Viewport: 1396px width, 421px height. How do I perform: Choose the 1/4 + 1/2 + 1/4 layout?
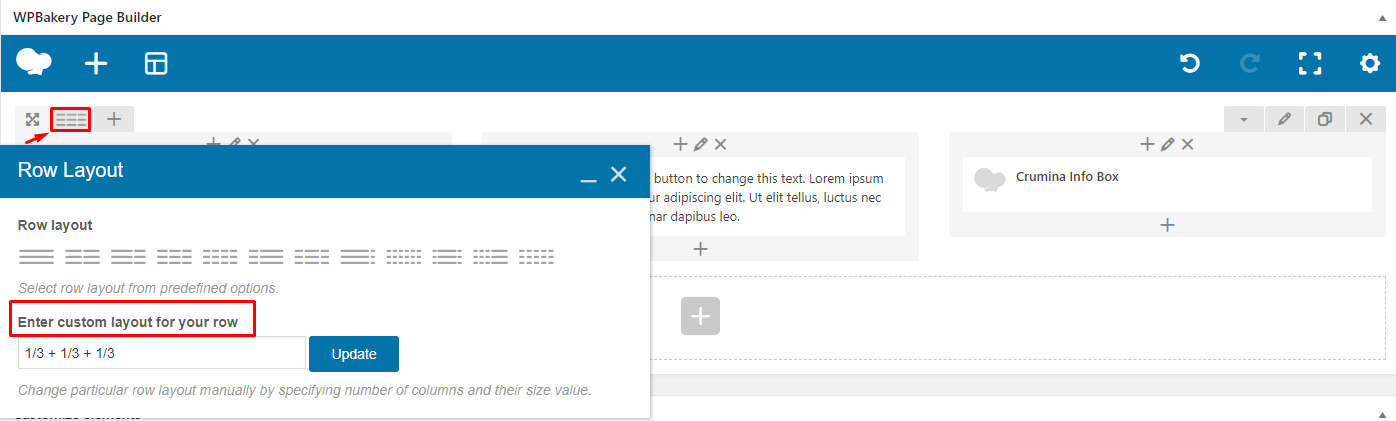coord(312,257)
